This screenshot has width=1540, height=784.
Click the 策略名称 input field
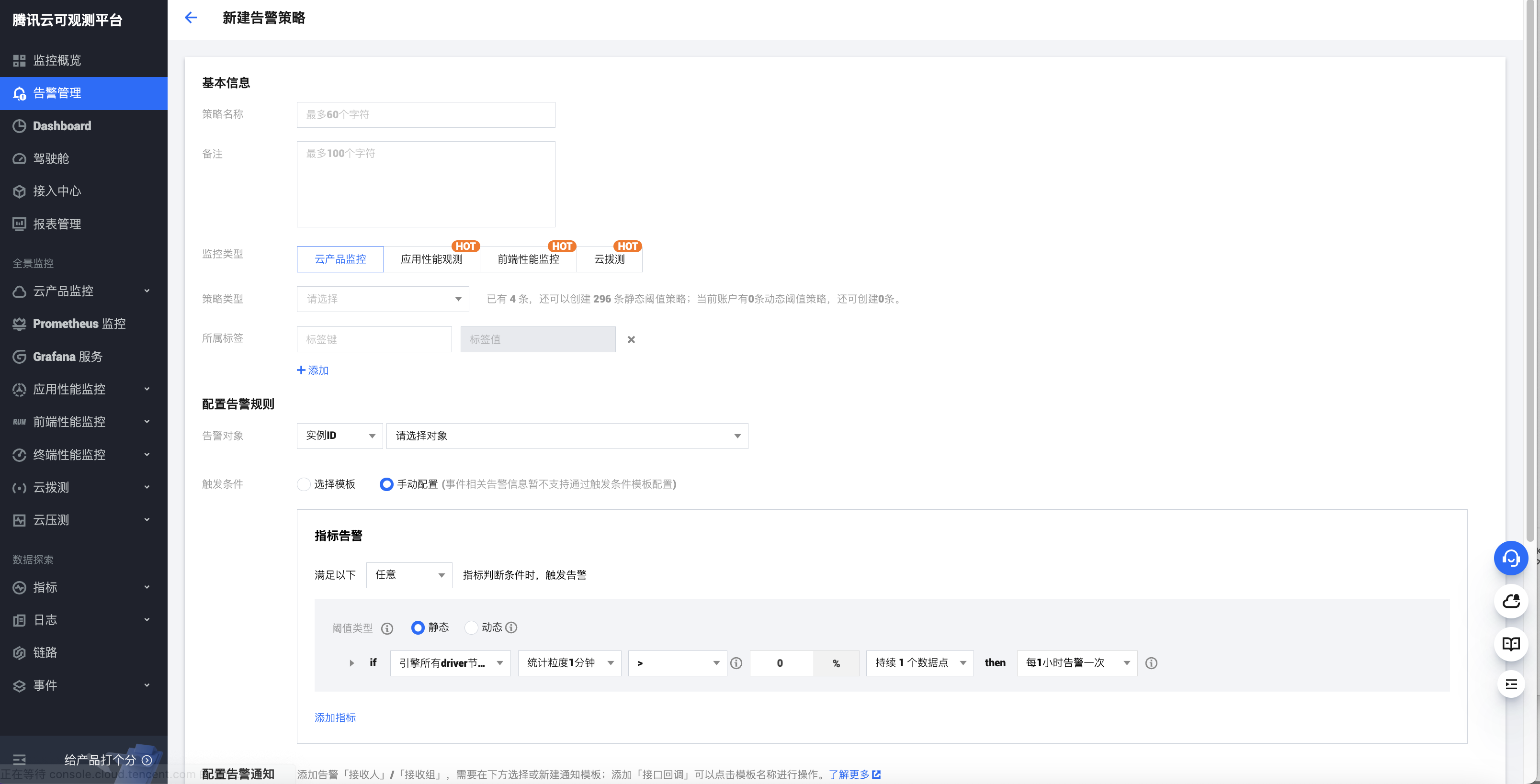point(426,115)
